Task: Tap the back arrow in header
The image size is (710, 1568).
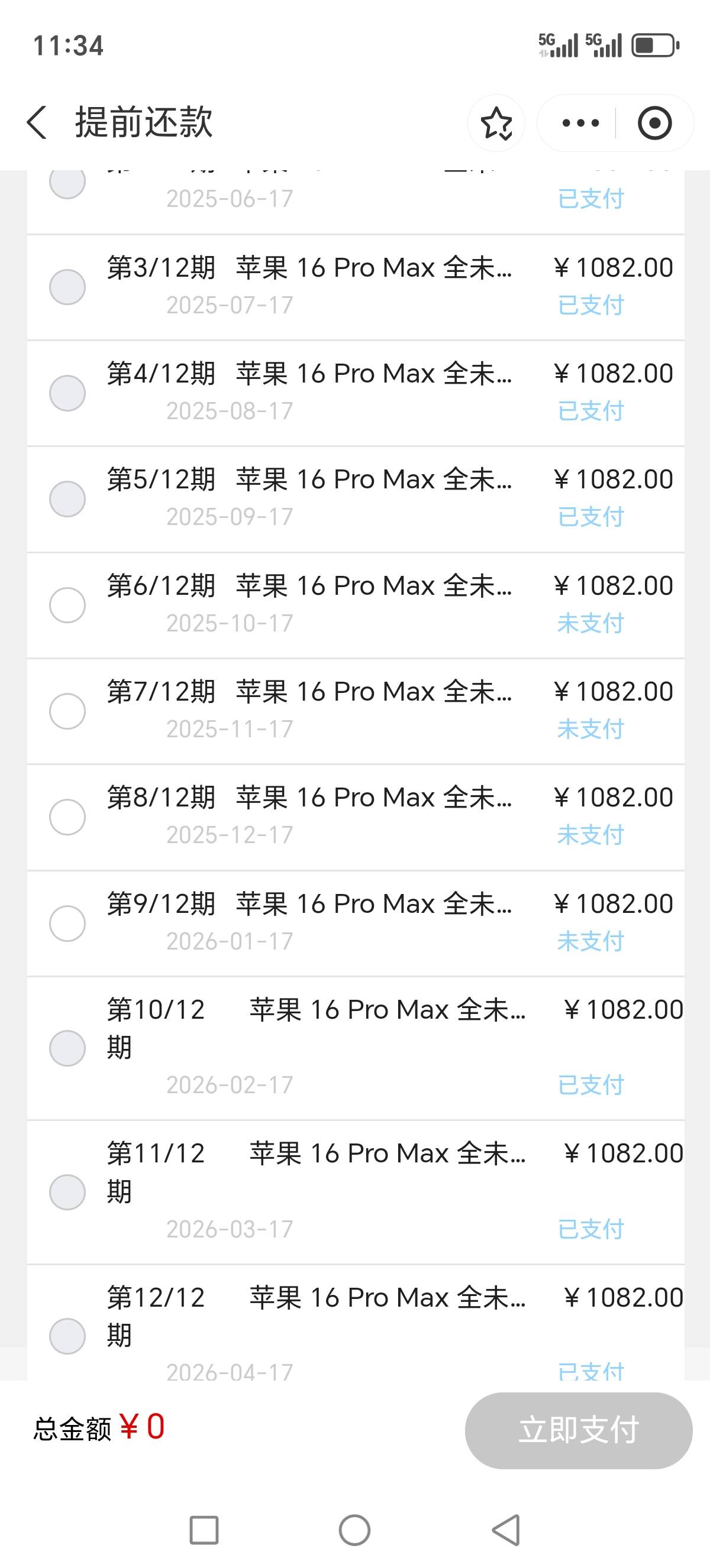Action: 38,122
